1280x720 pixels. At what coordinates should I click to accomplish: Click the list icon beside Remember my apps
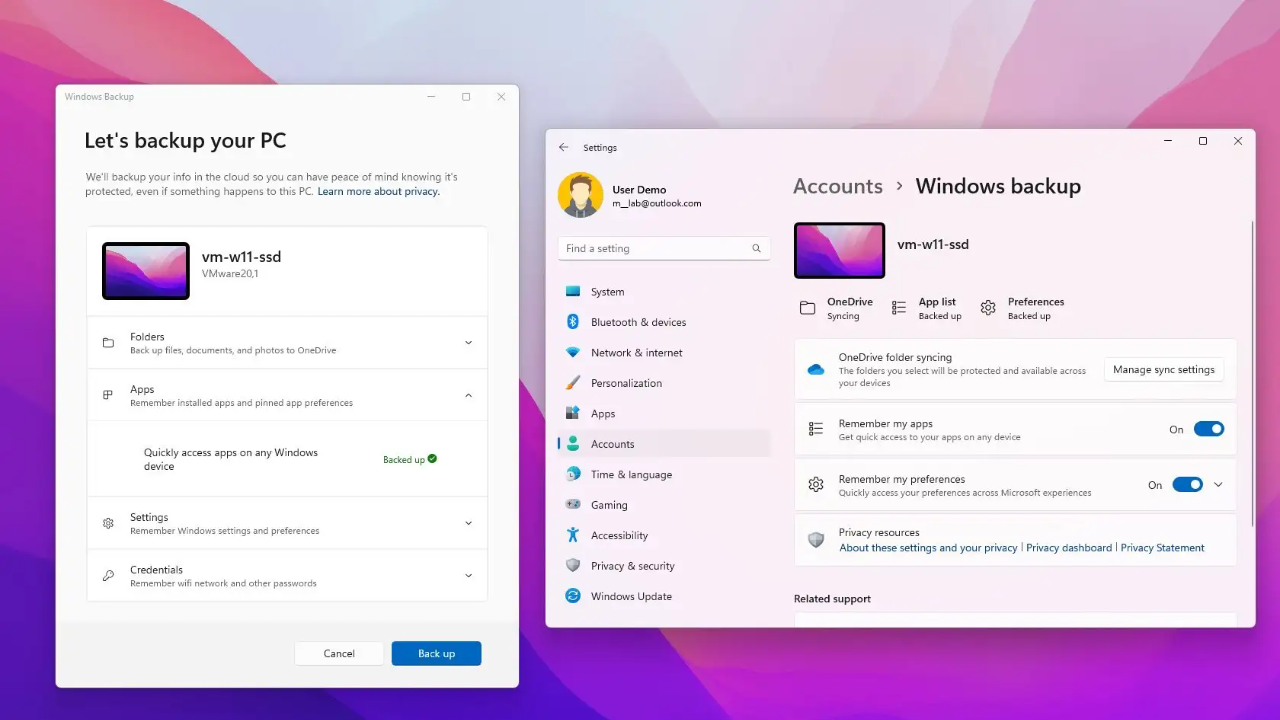(x=816, y=429)
